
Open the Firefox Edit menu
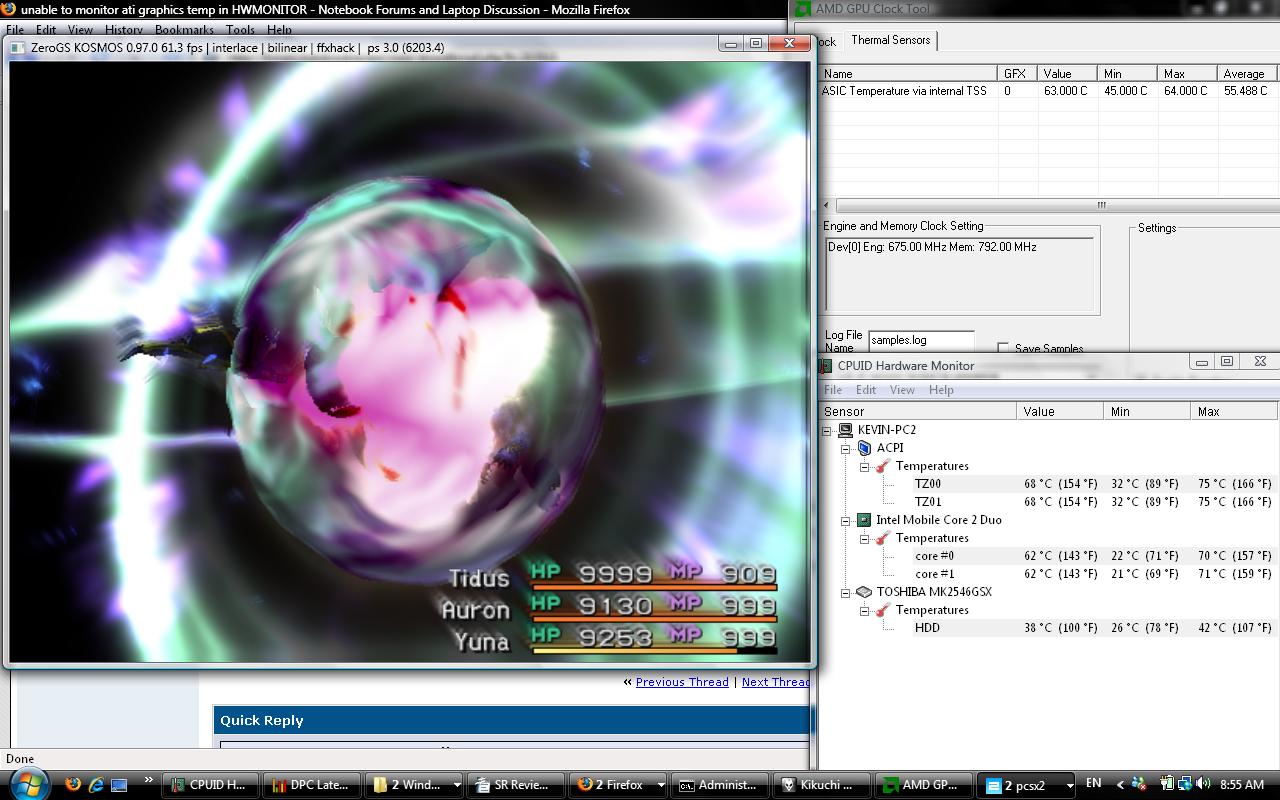point(46,30)
